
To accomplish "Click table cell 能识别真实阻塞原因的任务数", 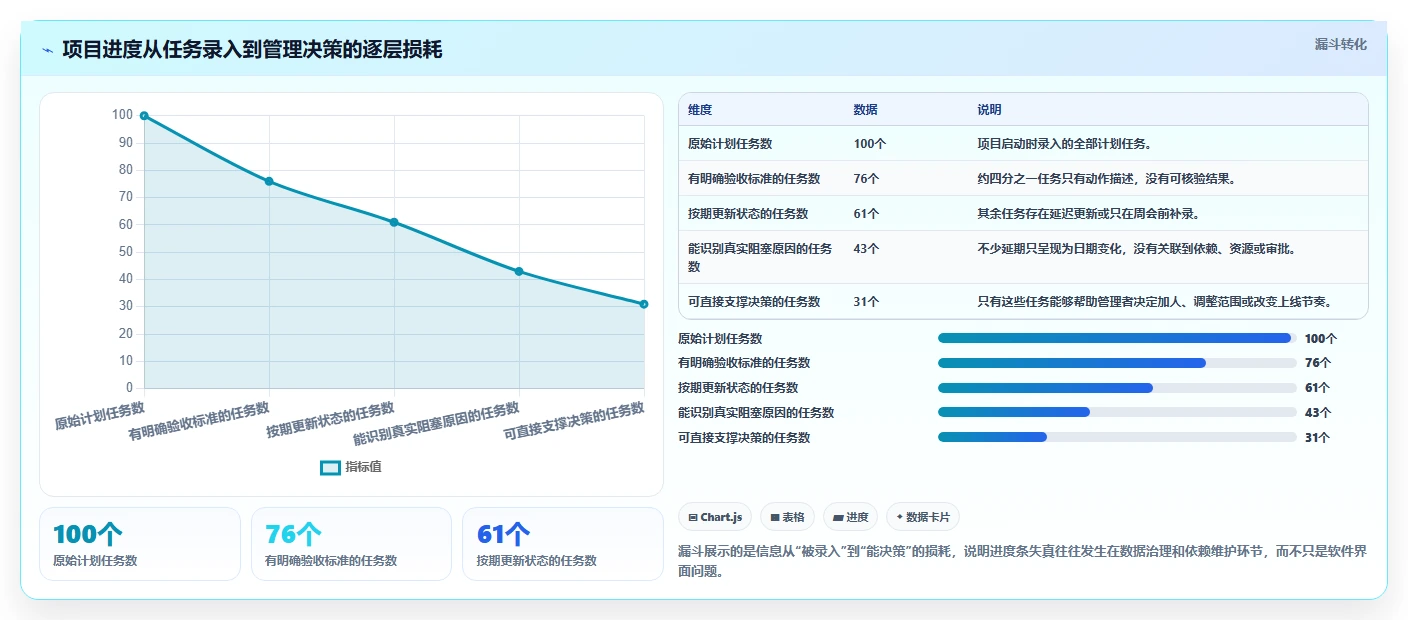I will pos(760,258).
